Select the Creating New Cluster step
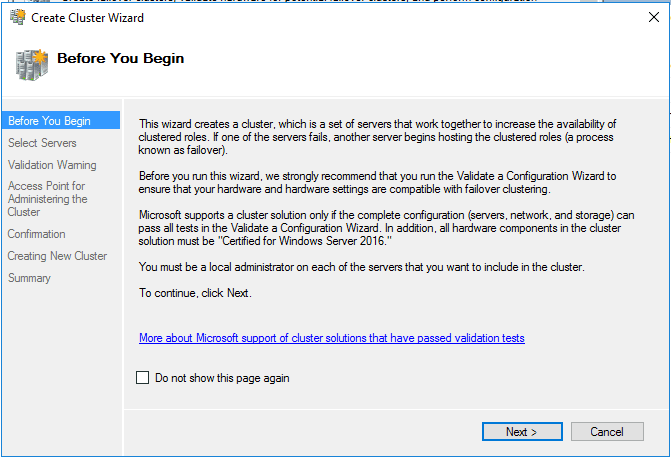 [57, 256]
